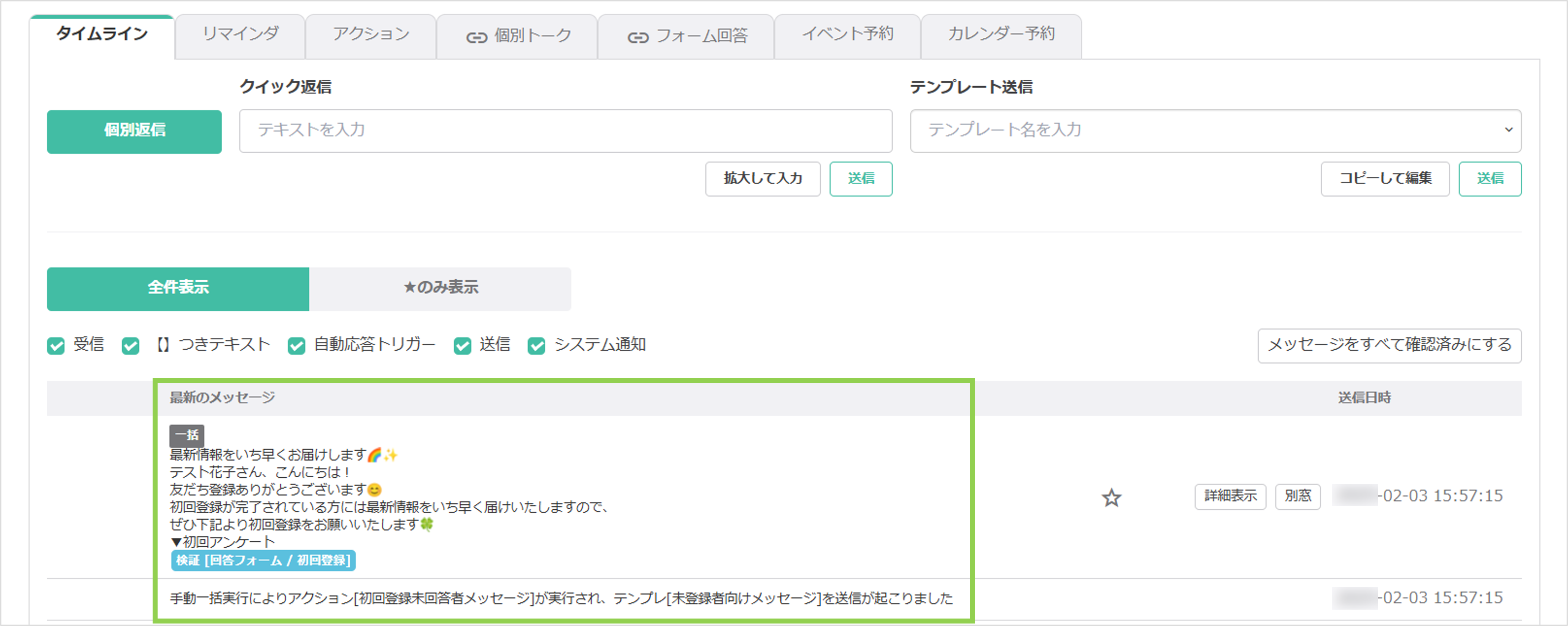
Task: Open the template name dropdown
Action: click(x=1510, y=130)
